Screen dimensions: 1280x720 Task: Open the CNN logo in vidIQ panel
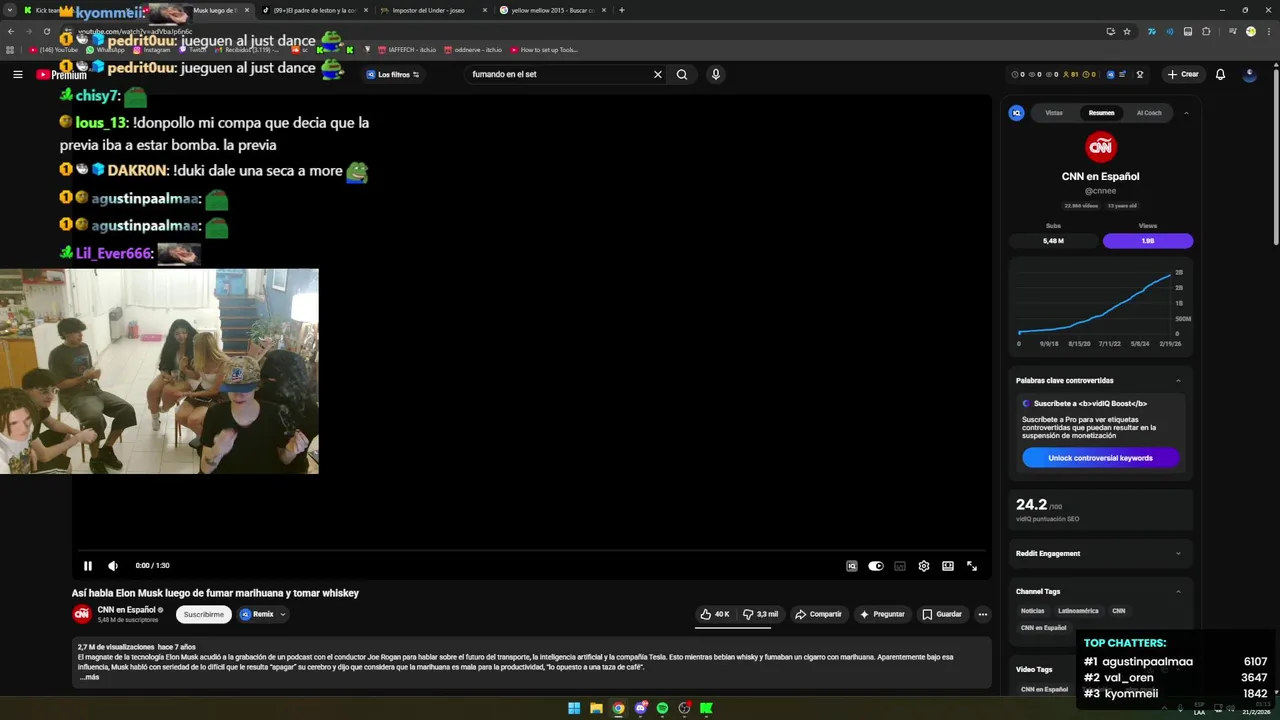click(1101, 147)
